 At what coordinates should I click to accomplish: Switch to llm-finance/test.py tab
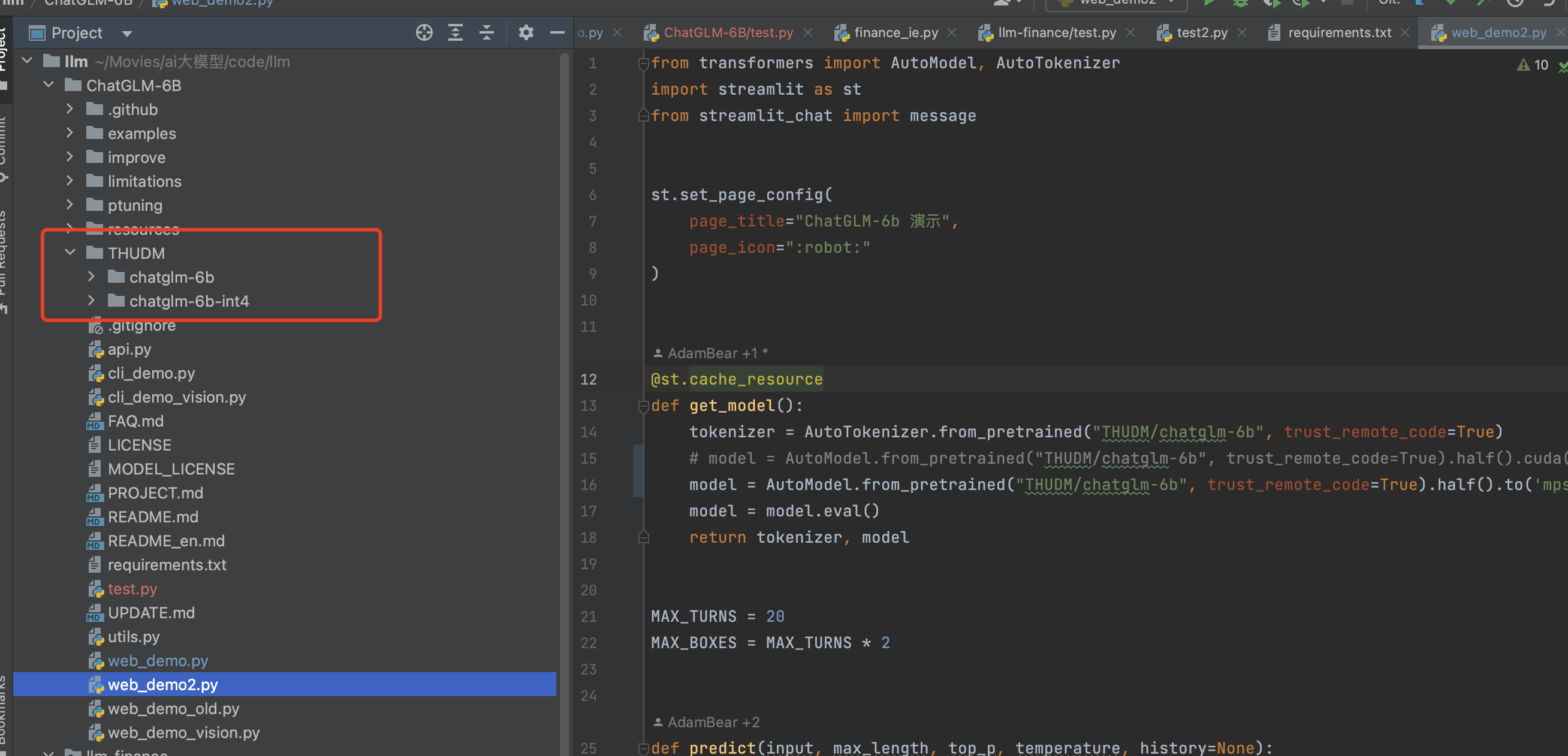pyautogui.click(x=1056, y=33)
